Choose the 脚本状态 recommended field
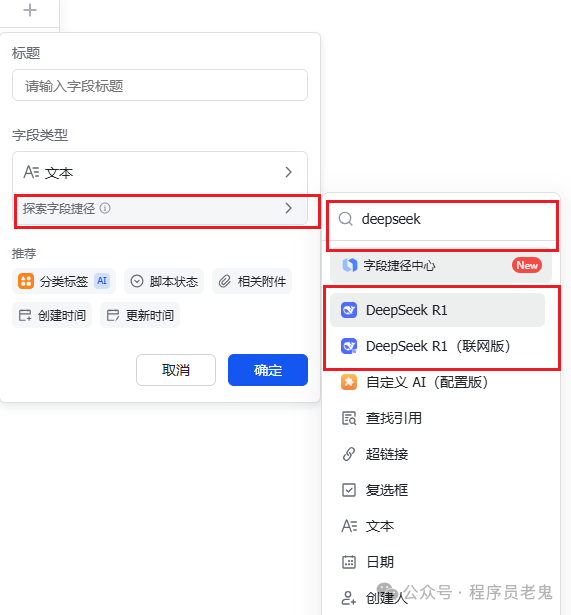 click(164, 281)
